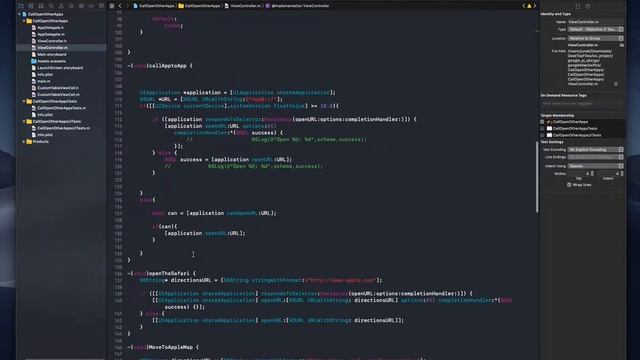Select CallOpenOtherAppsUITests.m file

(63, 128)
